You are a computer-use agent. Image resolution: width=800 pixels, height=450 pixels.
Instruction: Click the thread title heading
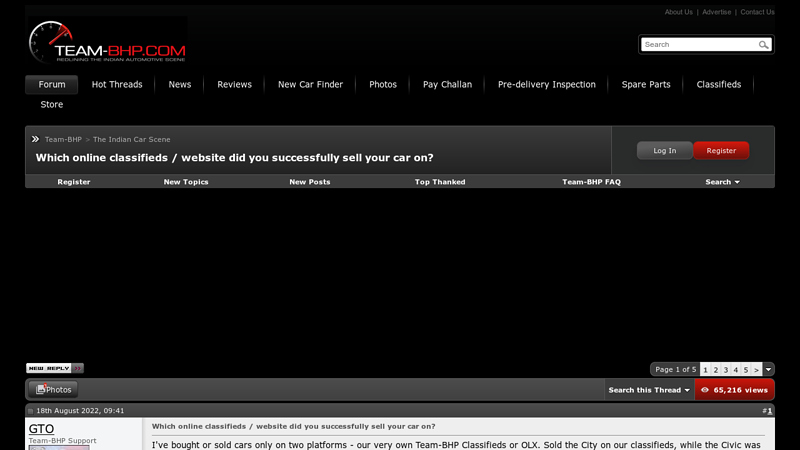coord(234,158)
